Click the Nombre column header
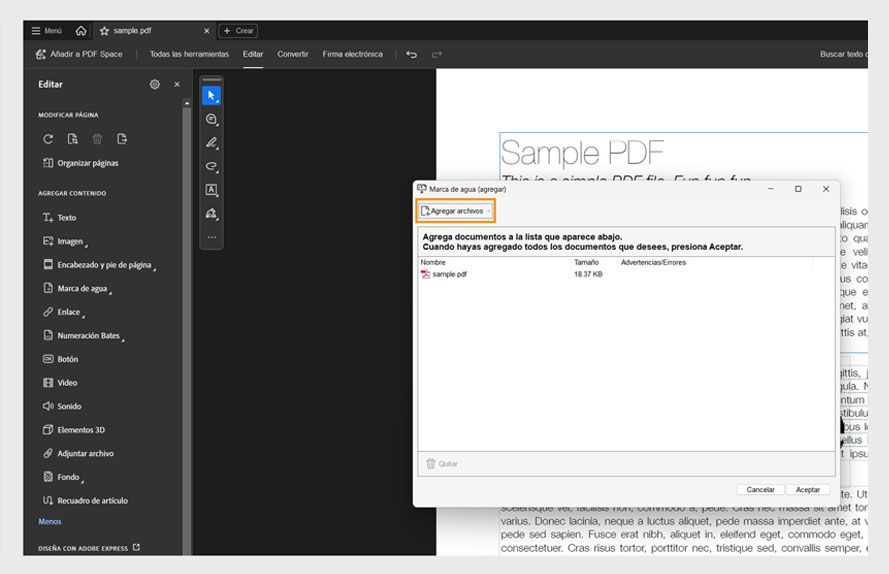The width and height of the screenshot is (889, 574). (433, 263)
